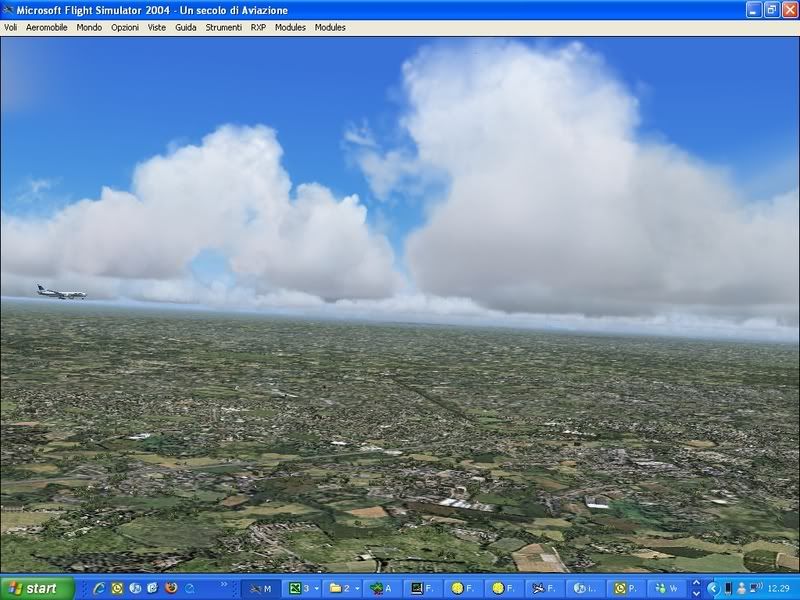Switch to Messenger taskbar button W
800x600 pixels.
(666, 589)
